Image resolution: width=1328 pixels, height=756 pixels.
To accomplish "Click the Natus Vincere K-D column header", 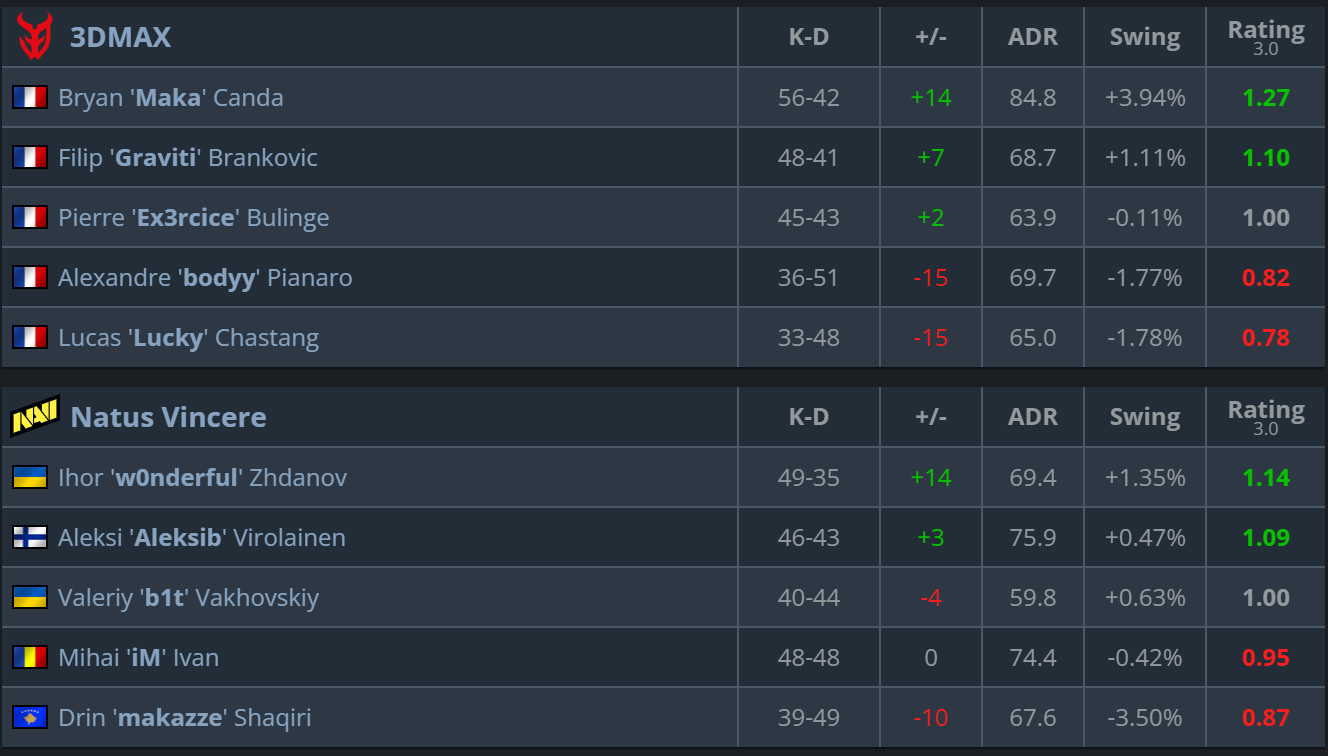I will pos(809,417).
